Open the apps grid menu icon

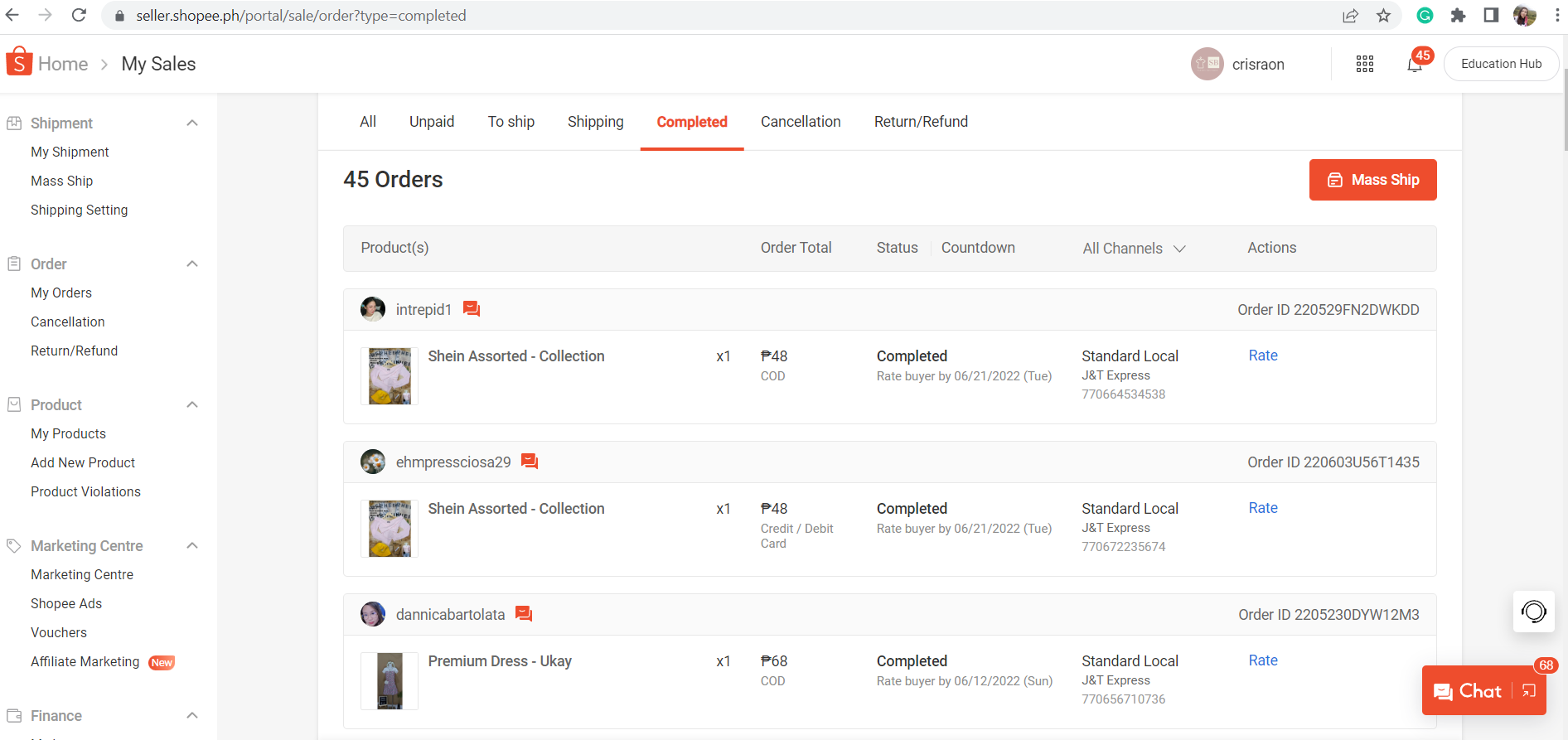tap(1365, 64)
